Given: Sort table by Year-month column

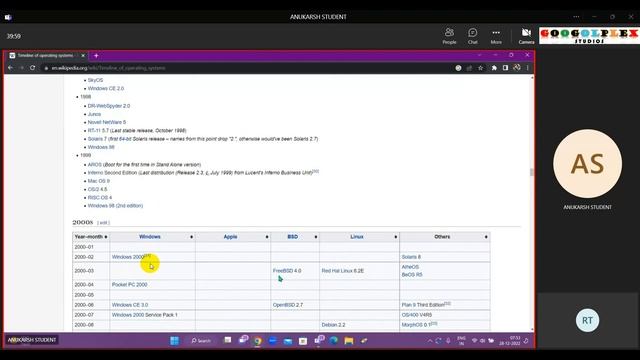Looking at the screenshot, I should [x=106, y=237].
